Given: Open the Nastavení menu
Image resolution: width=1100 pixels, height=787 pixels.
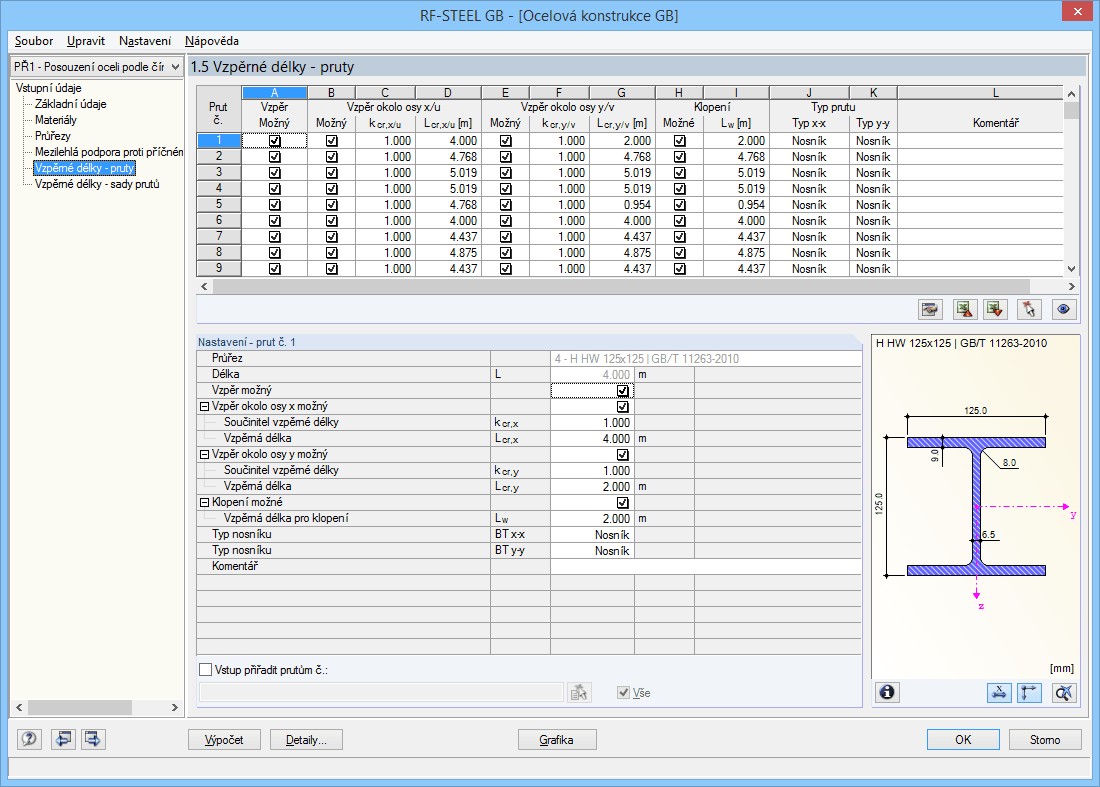Looking at the screenshot, I should [x=145, y=41].
